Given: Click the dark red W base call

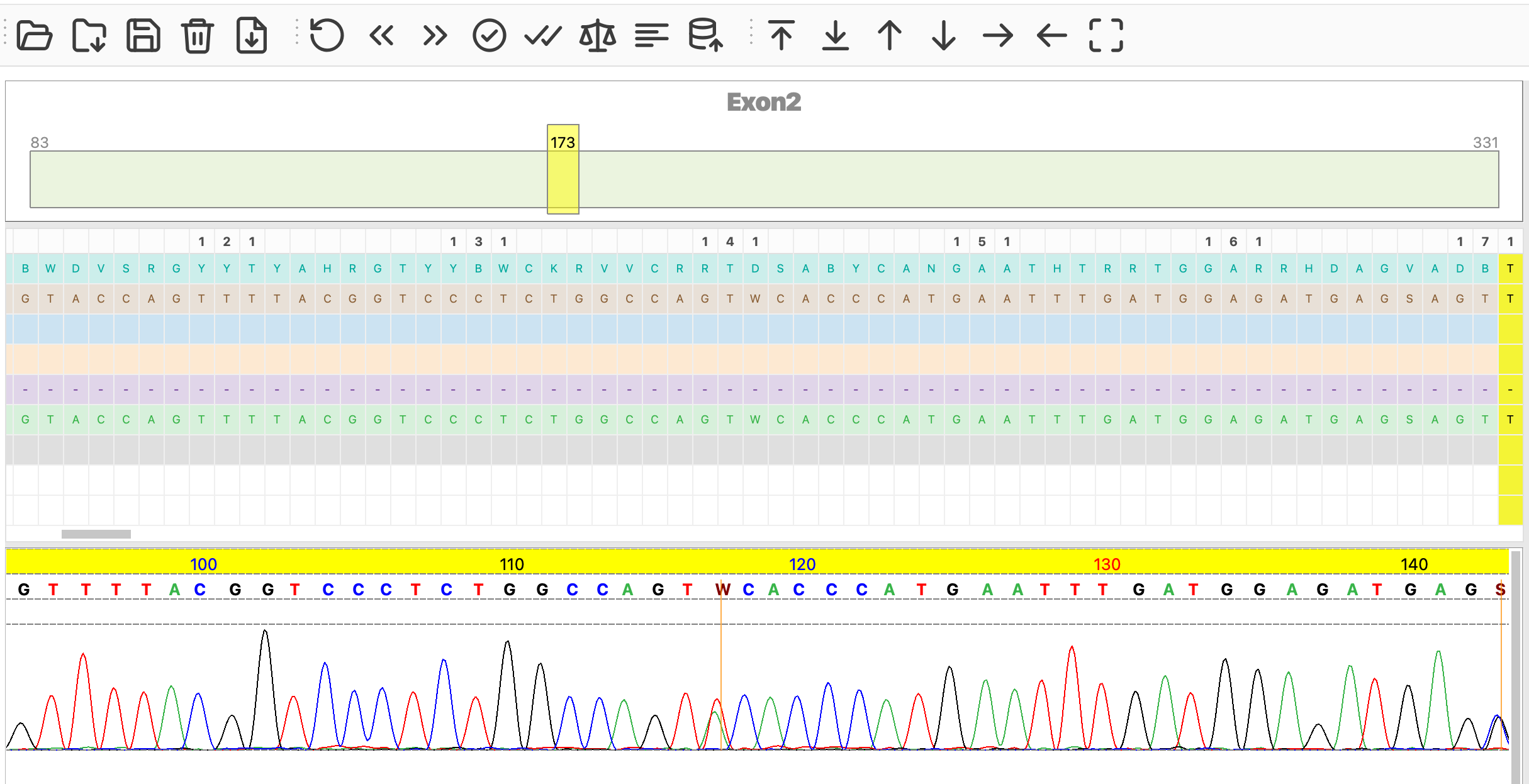Looking at the screenshot, I should point(722,590).
